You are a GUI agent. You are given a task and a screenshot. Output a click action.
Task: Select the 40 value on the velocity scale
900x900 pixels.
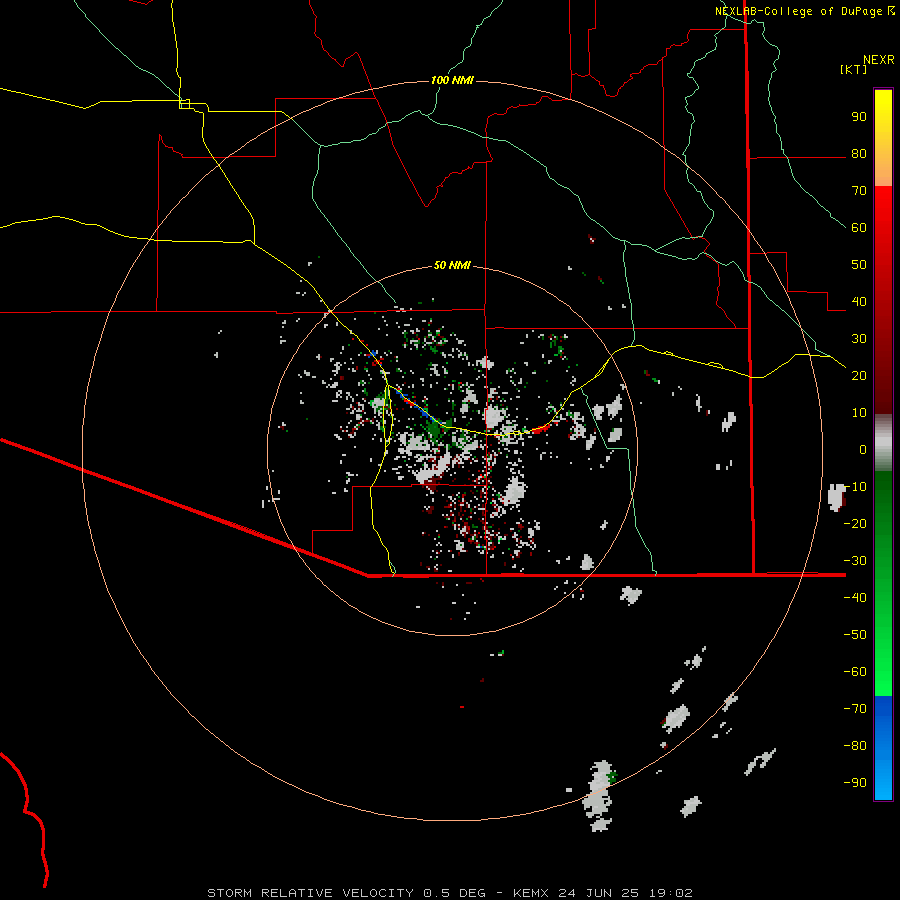[x=859, y=302]
